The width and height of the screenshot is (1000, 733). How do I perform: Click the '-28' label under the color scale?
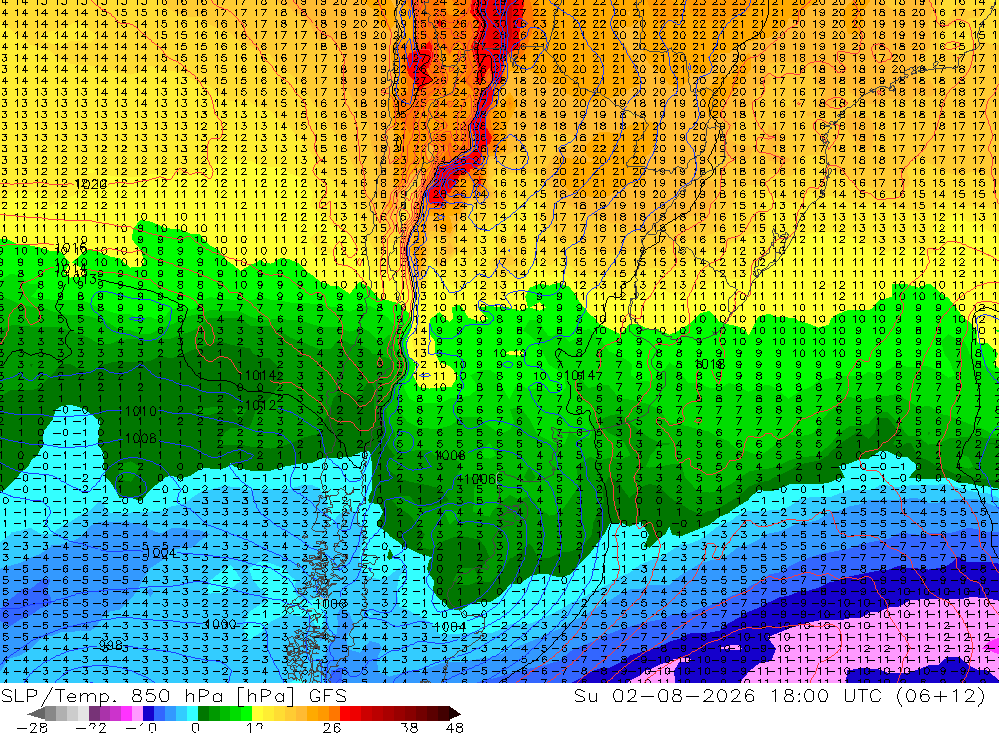pos(32,727)
